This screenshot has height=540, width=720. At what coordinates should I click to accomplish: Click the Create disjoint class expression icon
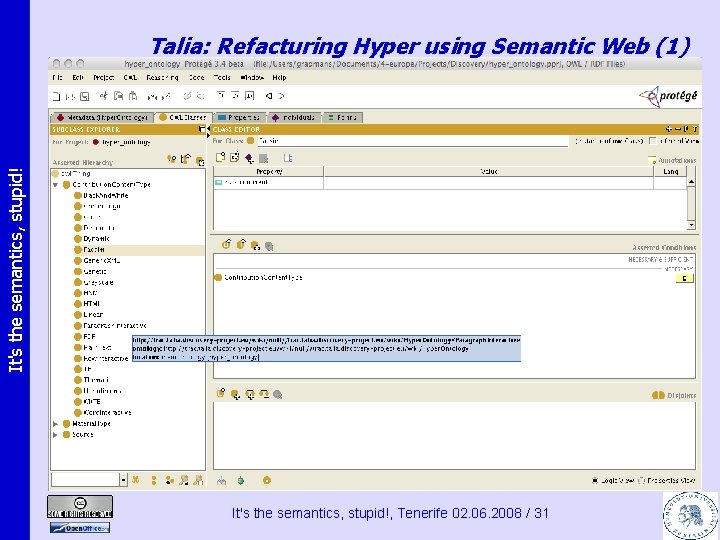221,394
